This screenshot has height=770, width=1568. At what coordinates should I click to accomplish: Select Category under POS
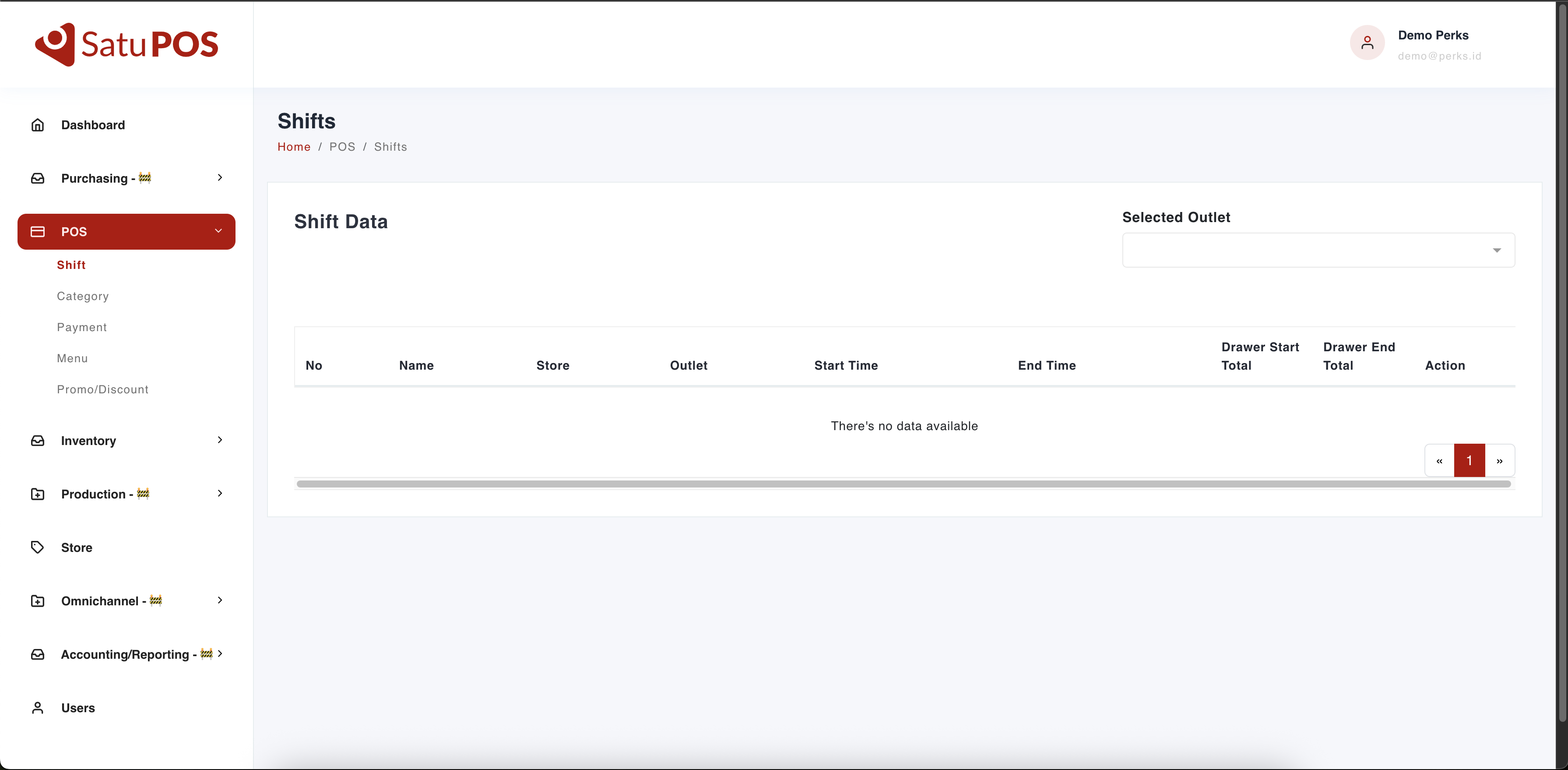pos(82,296)
